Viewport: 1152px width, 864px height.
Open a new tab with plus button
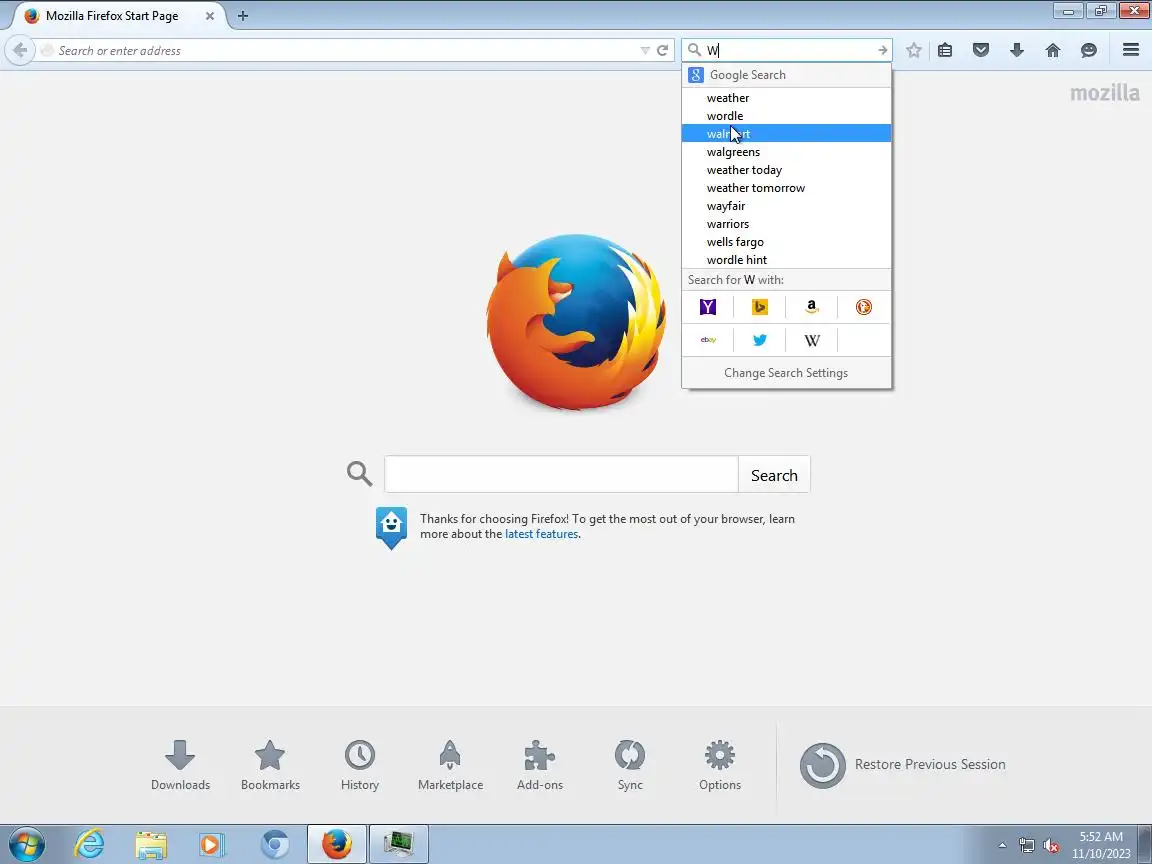point(242,15)
